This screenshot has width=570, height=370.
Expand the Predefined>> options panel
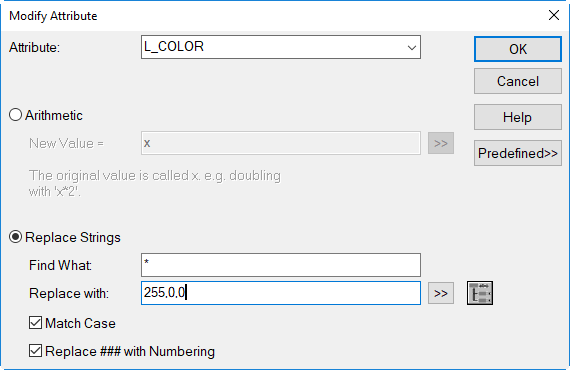pyautogui.click(x=518, y=153)
